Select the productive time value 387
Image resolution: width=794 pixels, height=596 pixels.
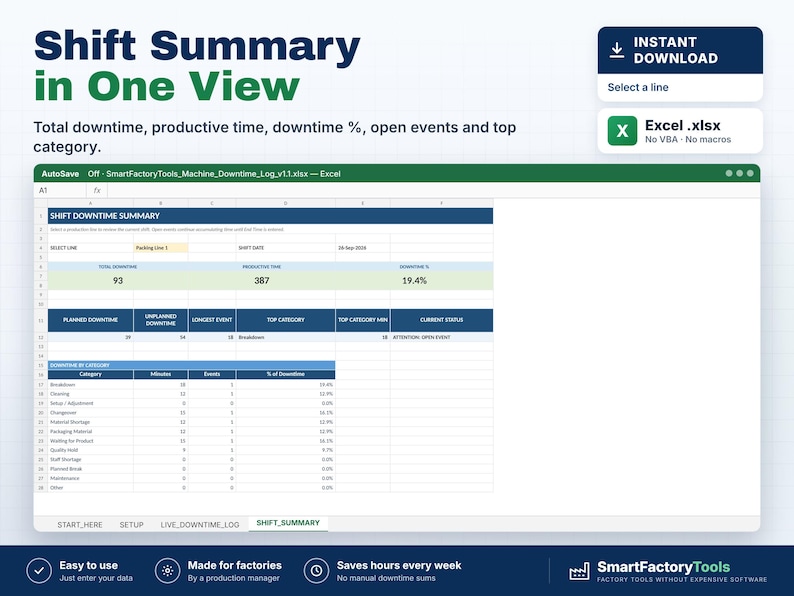click(261, 281)
